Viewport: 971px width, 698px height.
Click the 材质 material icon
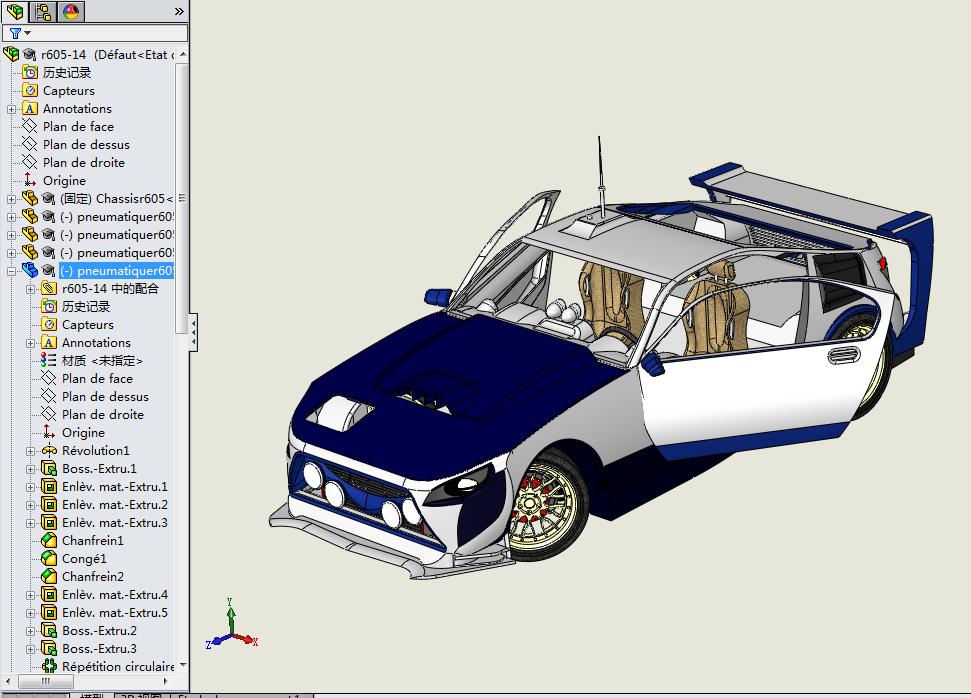[49, 361]
